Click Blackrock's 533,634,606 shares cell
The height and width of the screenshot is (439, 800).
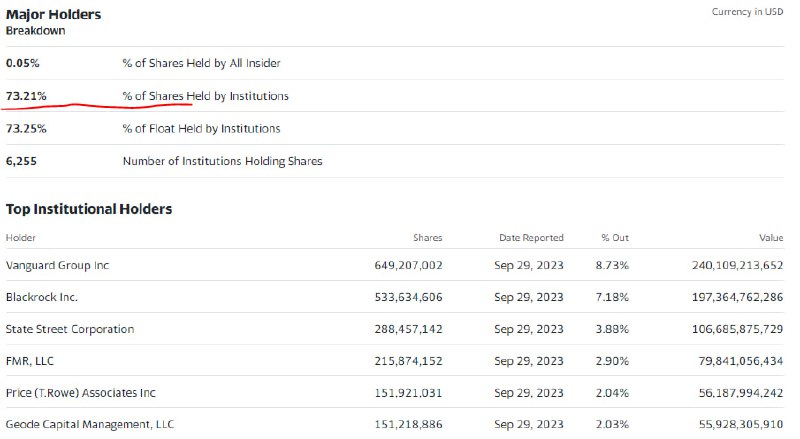(x=408, y=298)
